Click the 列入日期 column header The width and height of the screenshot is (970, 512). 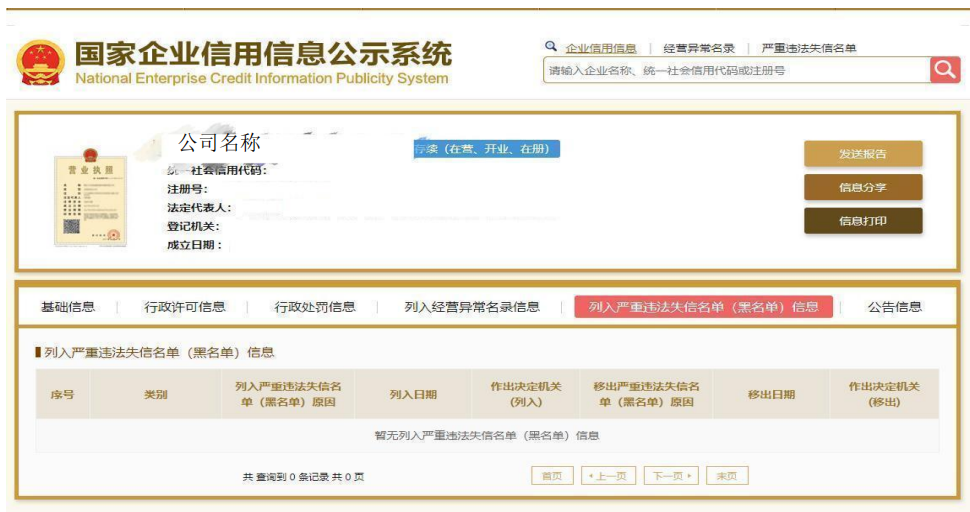pos(413,395)
